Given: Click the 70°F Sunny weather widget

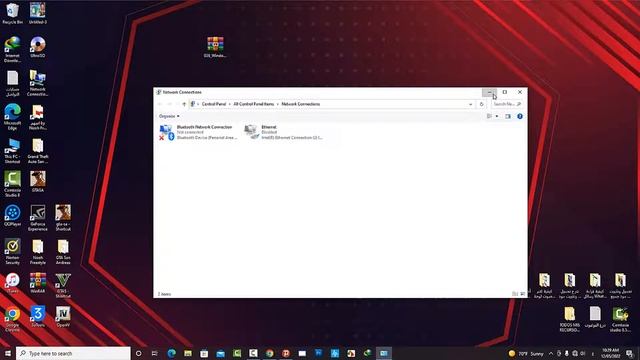Looking at the screenshot, I should pyautogui.click(x=526, y=353).
